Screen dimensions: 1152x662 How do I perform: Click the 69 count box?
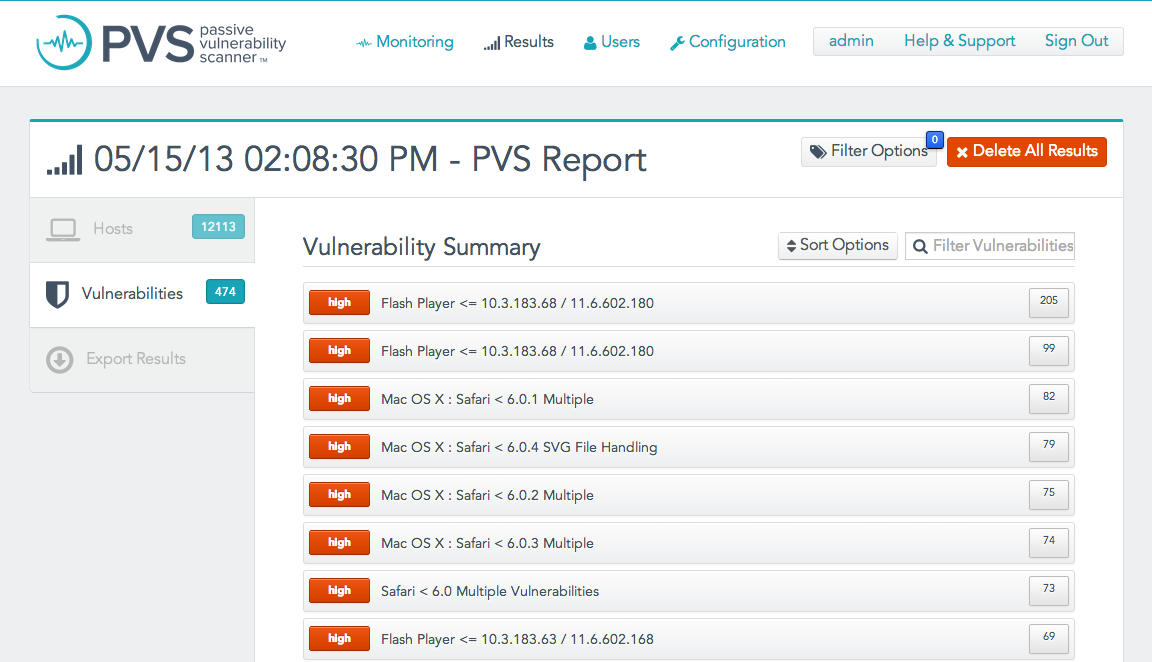click(x=1048, y=638)
